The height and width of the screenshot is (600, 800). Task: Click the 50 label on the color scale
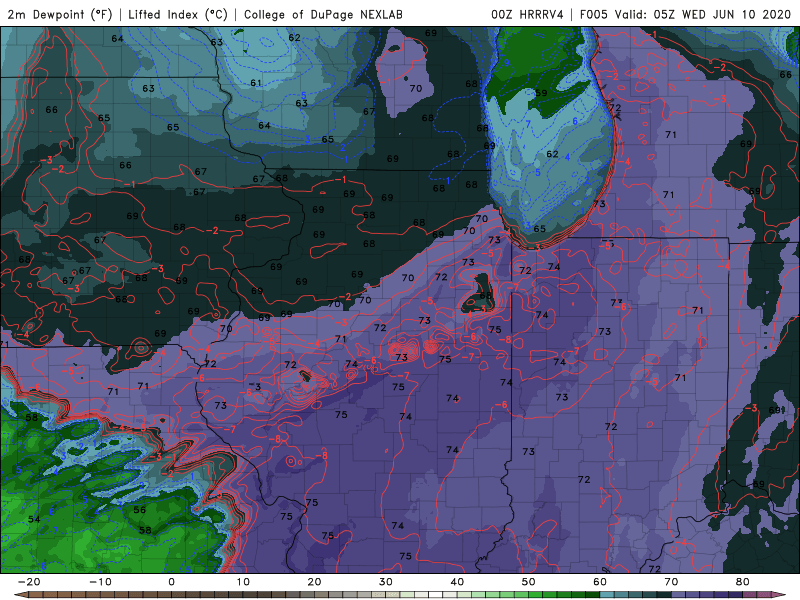(529, 582)
